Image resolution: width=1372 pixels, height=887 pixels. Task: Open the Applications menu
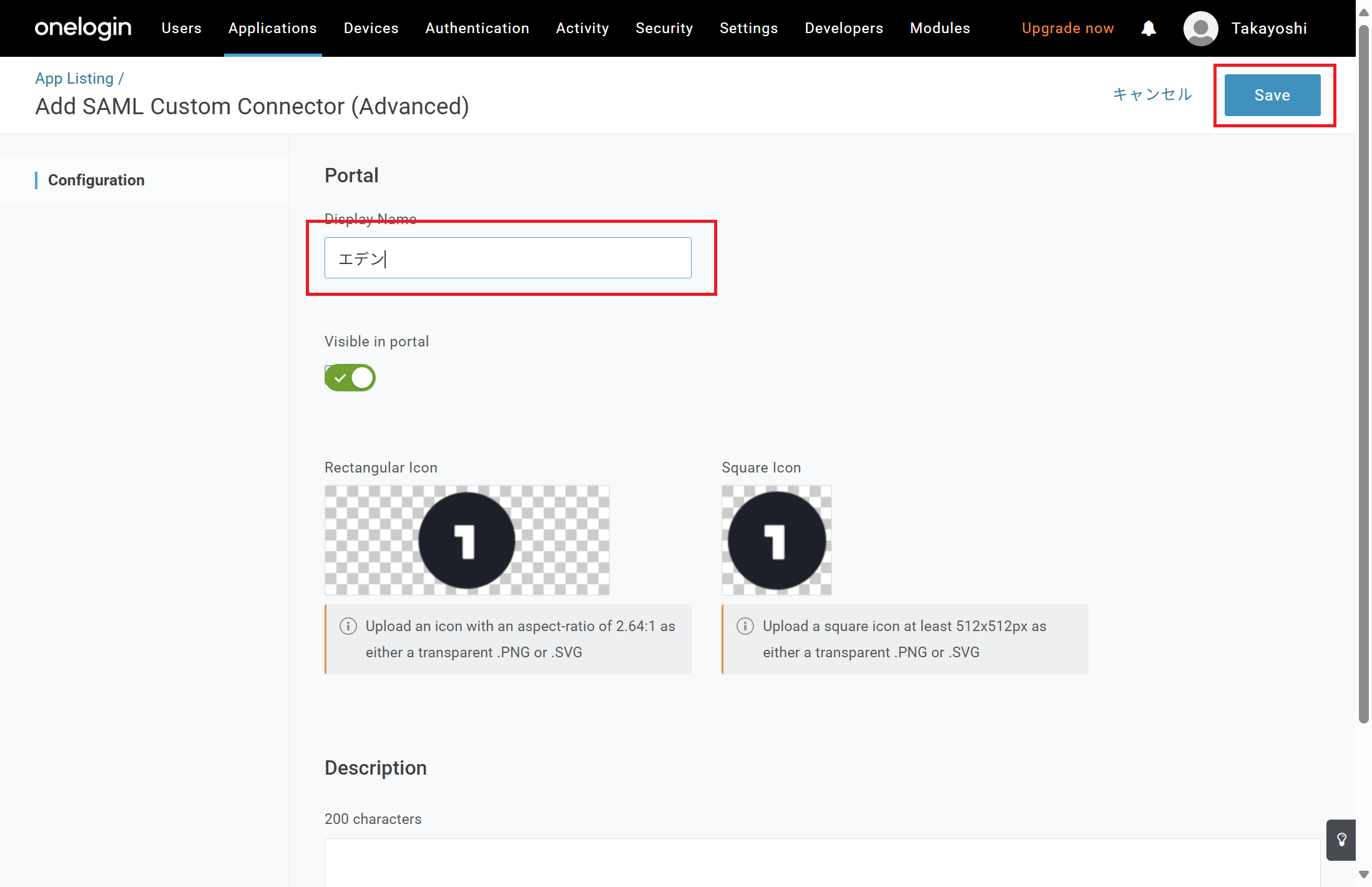pos(273,28)
